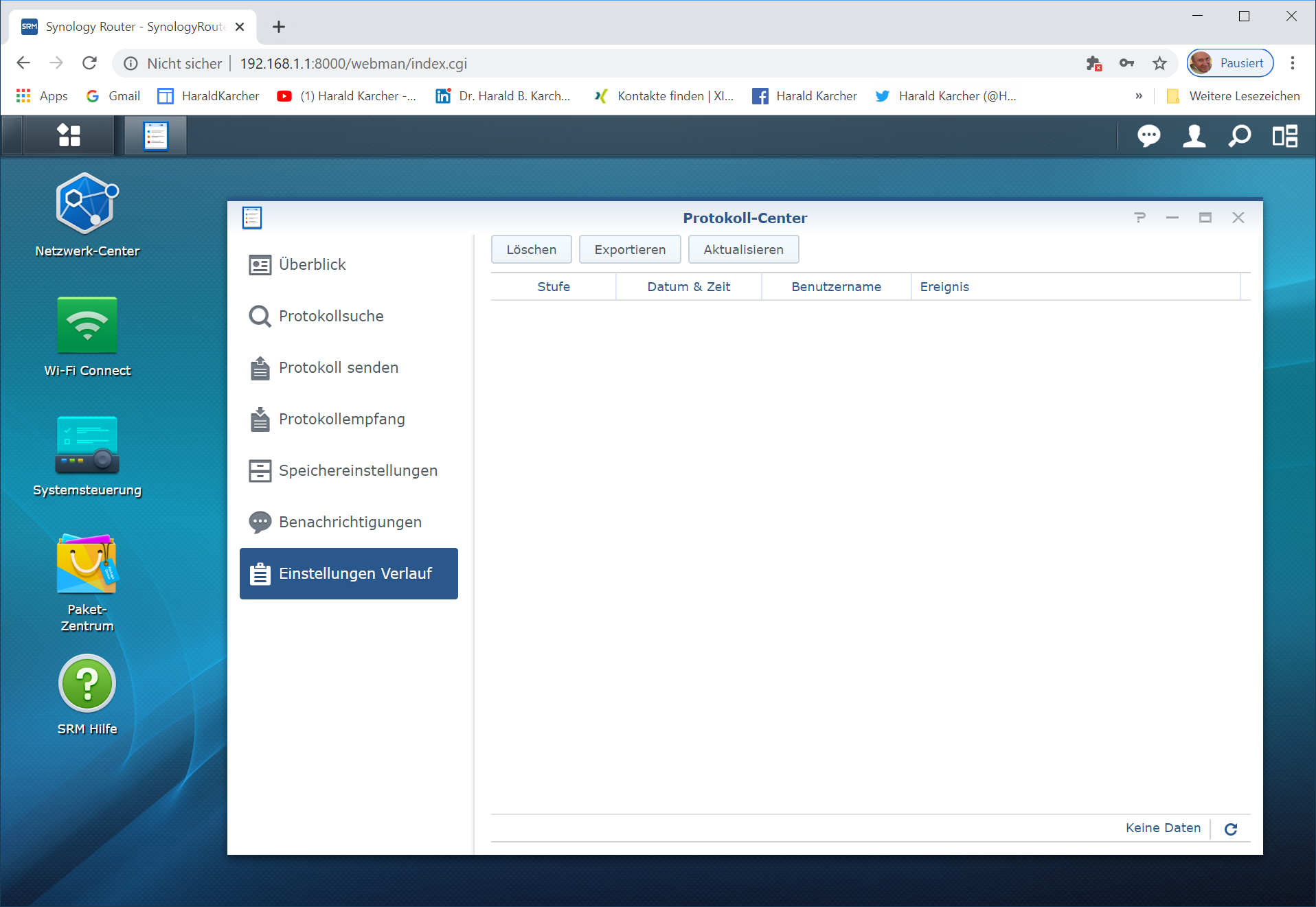Open the widgets panel icon

click(1284, 136)
